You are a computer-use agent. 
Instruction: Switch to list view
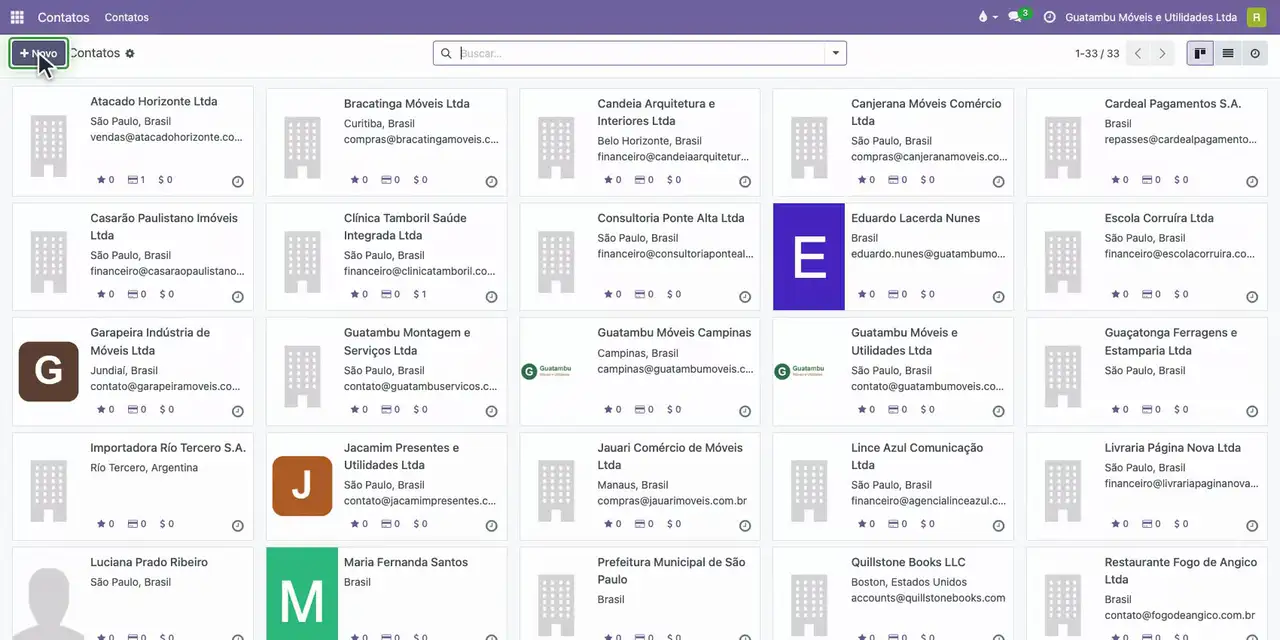[x=1228, y=53]
